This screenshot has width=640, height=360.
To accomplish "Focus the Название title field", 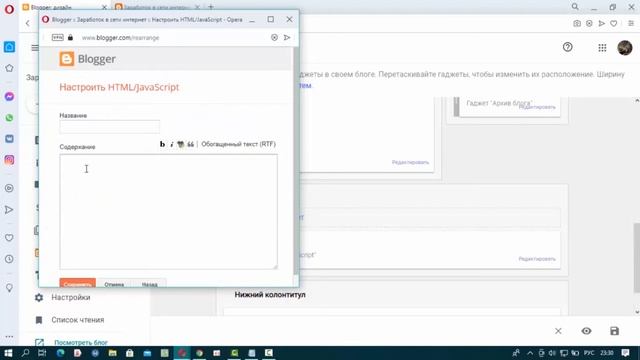I will tap(109, 127).
